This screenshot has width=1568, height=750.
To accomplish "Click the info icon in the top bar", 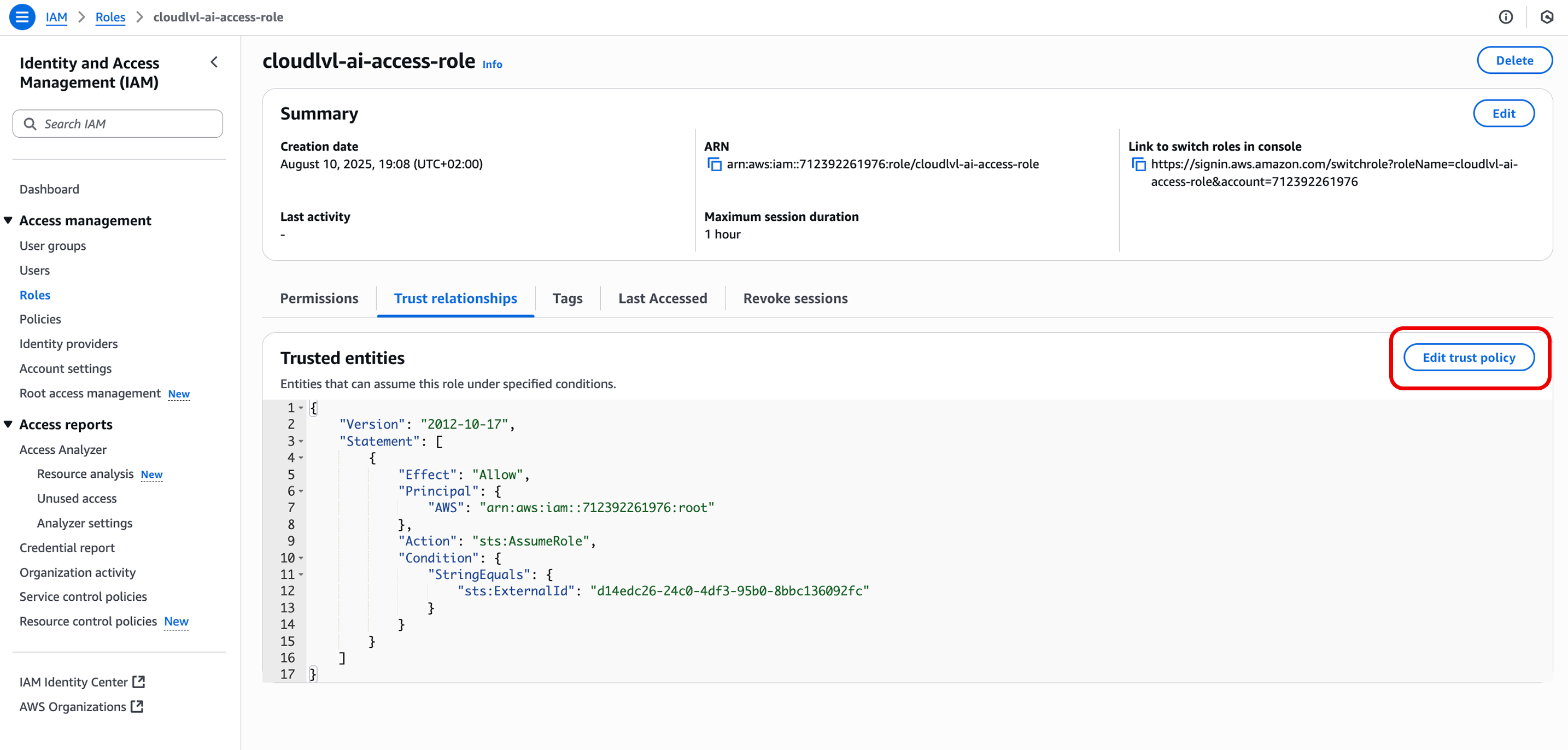I will tap(1506, 17).
